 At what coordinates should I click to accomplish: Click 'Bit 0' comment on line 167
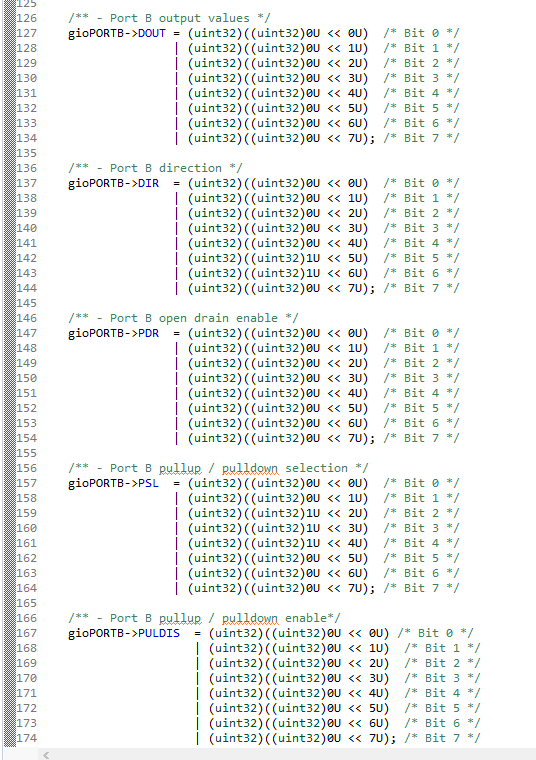click(435, 633)
